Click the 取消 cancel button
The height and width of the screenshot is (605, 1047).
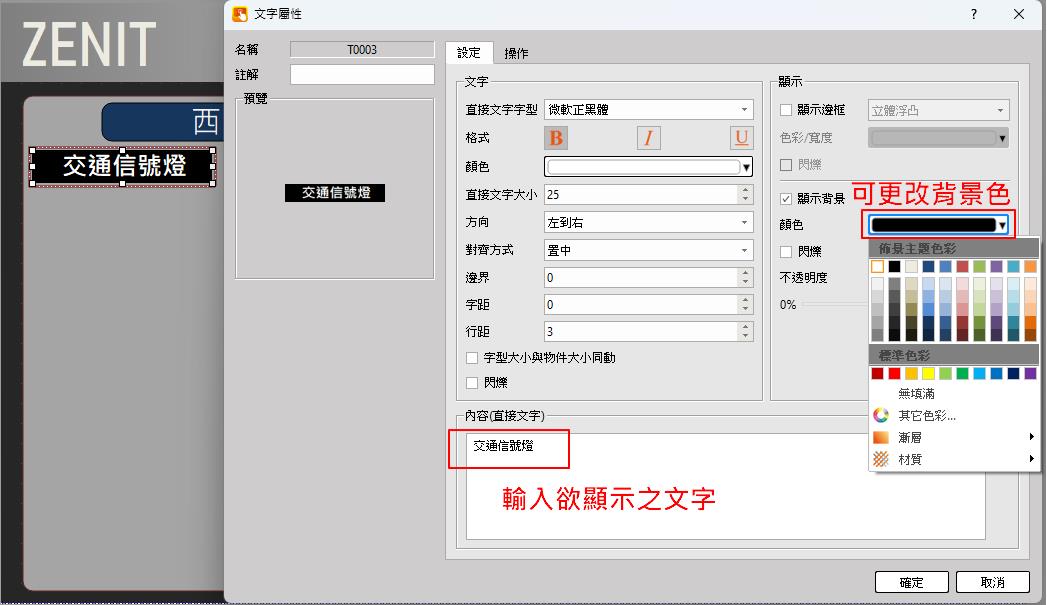pos(992,582)
